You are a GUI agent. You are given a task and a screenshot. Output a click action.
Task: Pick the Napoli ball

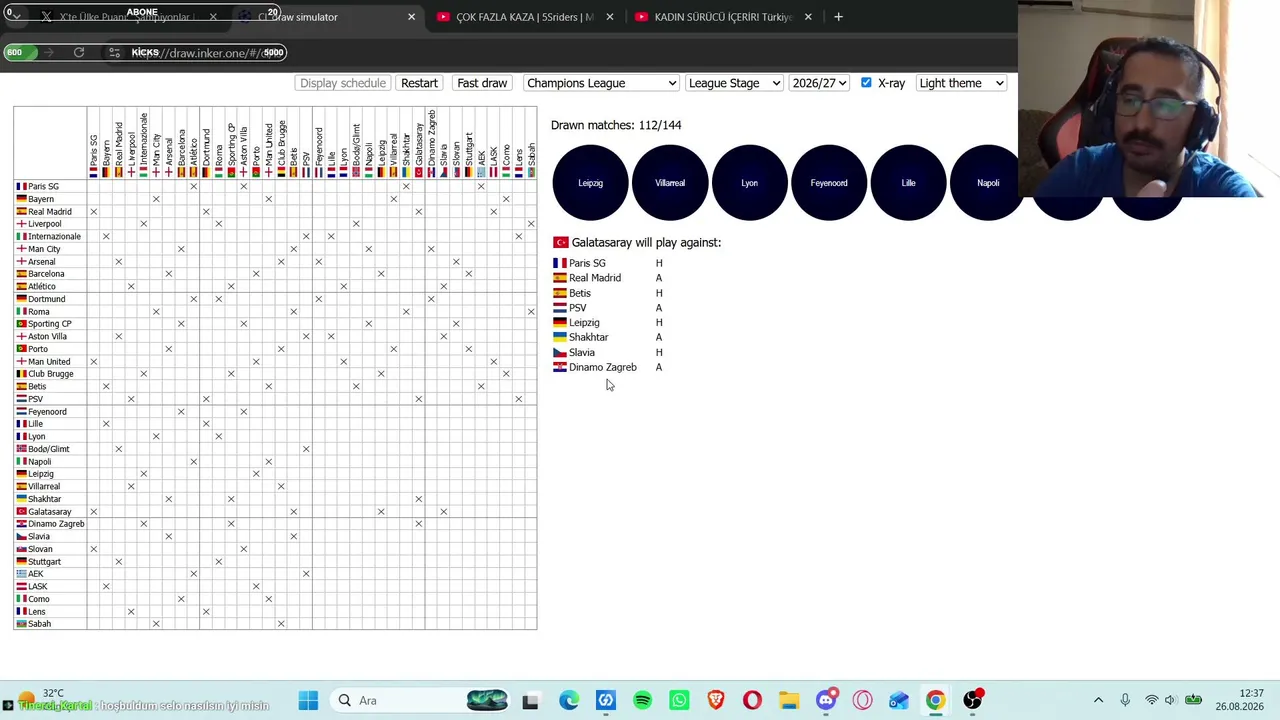(x=988, y=183)
